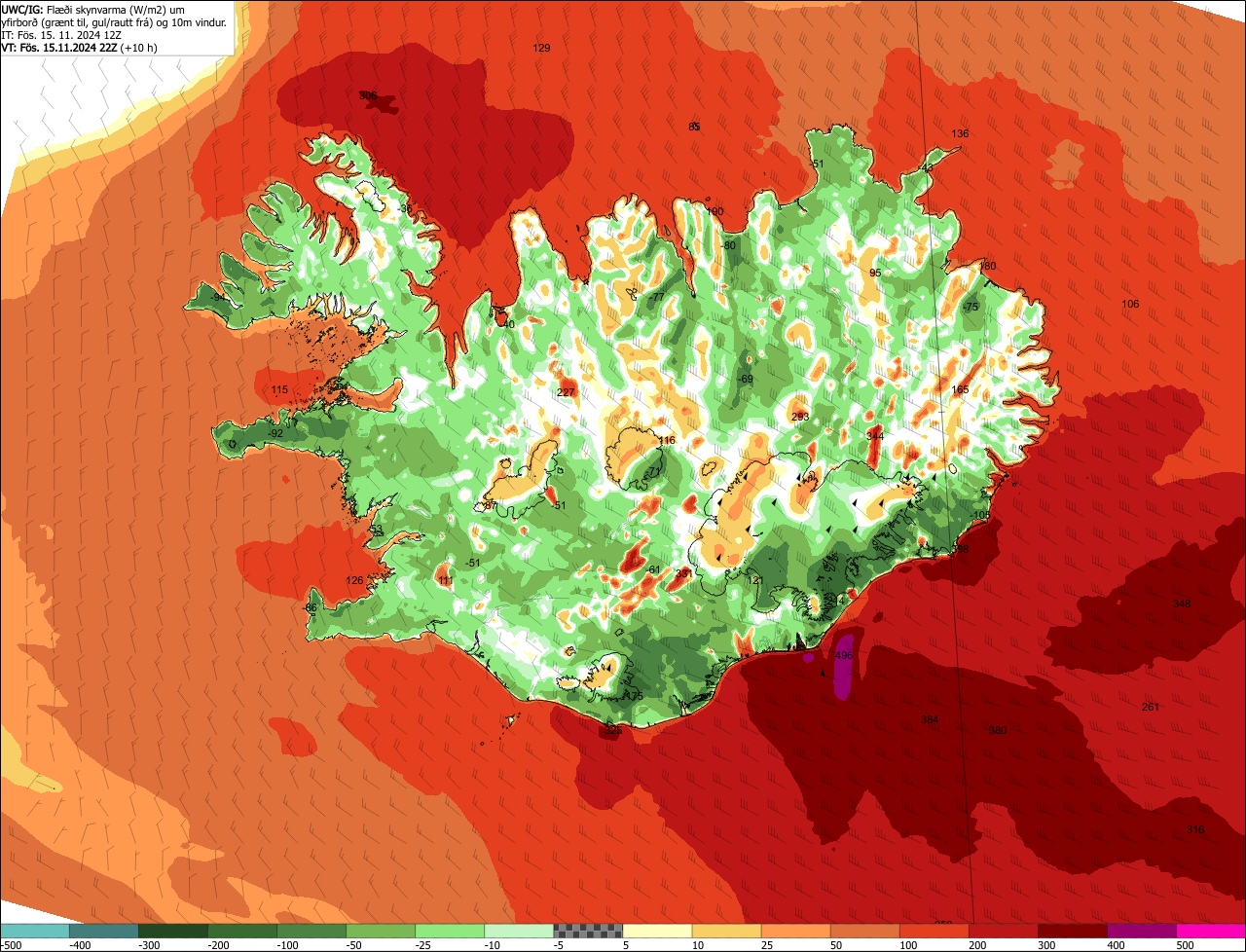Click the value -105 on the southeast coast
Viewport: 1246px width, 952px height.
980,514
